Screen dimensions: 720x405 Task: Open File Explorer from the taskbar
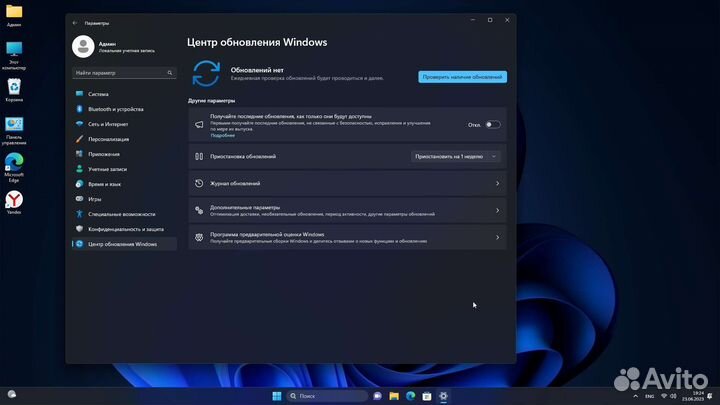click(x=394, y=396)
